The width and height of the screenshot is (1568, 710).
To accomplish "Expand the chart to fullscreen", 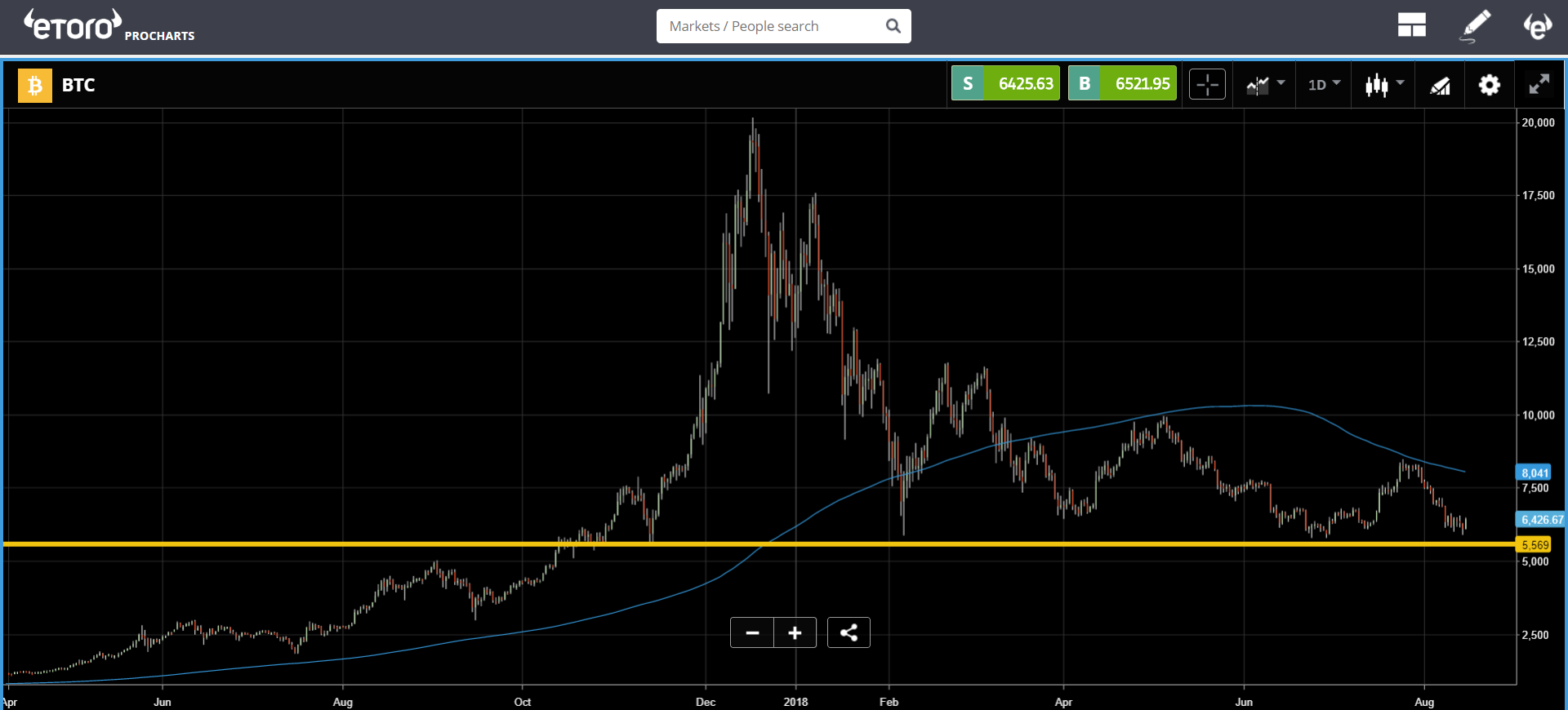I will coord(1539,85).
